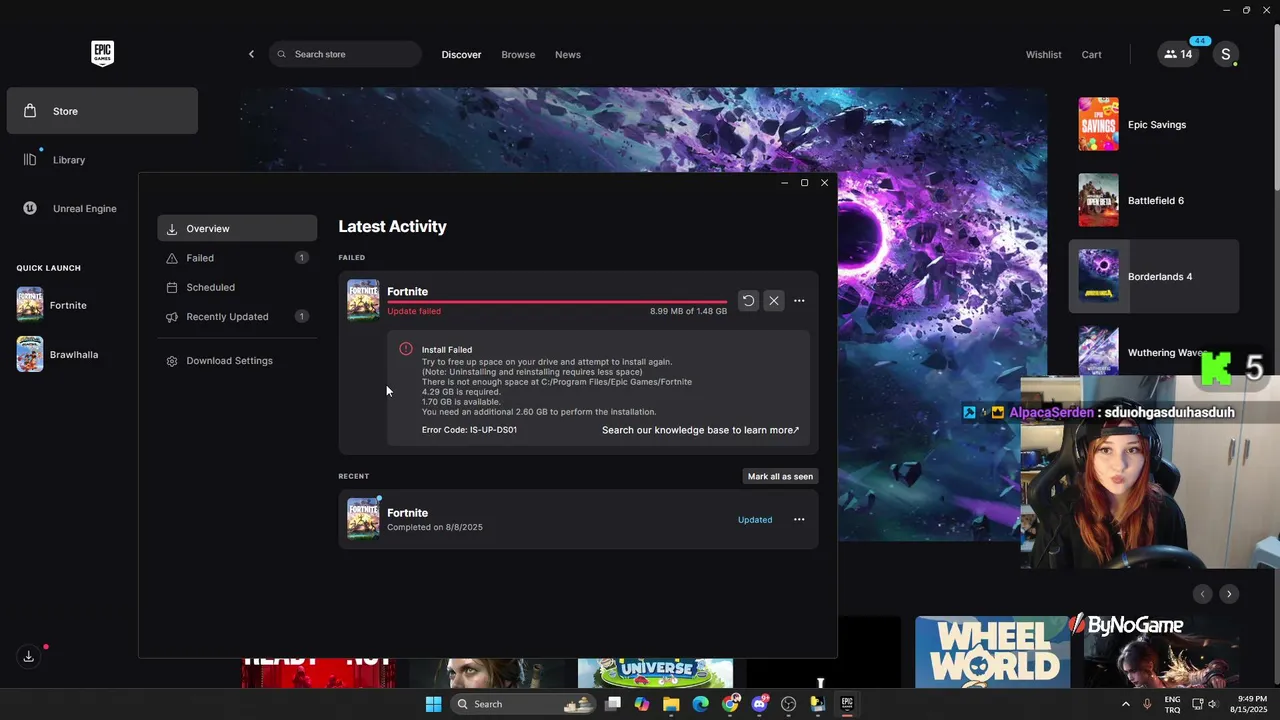Viewport: 1280px width, 720px height.
Task: Open the Borderlands 4 featured item
Action: coord(1154,276)
